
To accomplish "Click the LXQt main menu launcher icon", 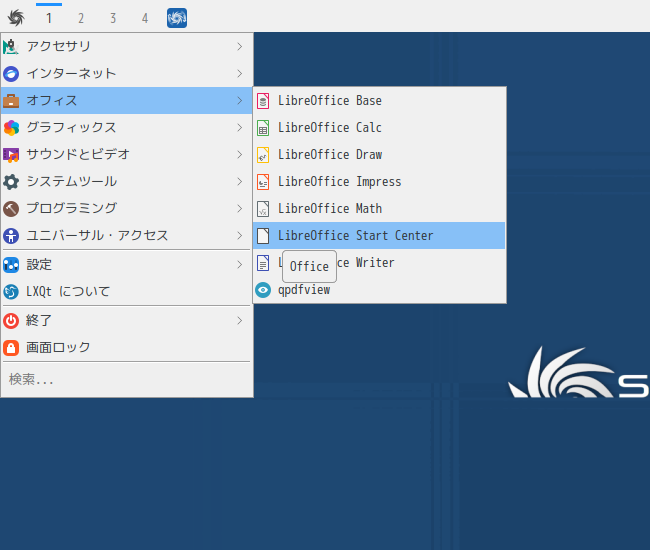I will point(16,18).
